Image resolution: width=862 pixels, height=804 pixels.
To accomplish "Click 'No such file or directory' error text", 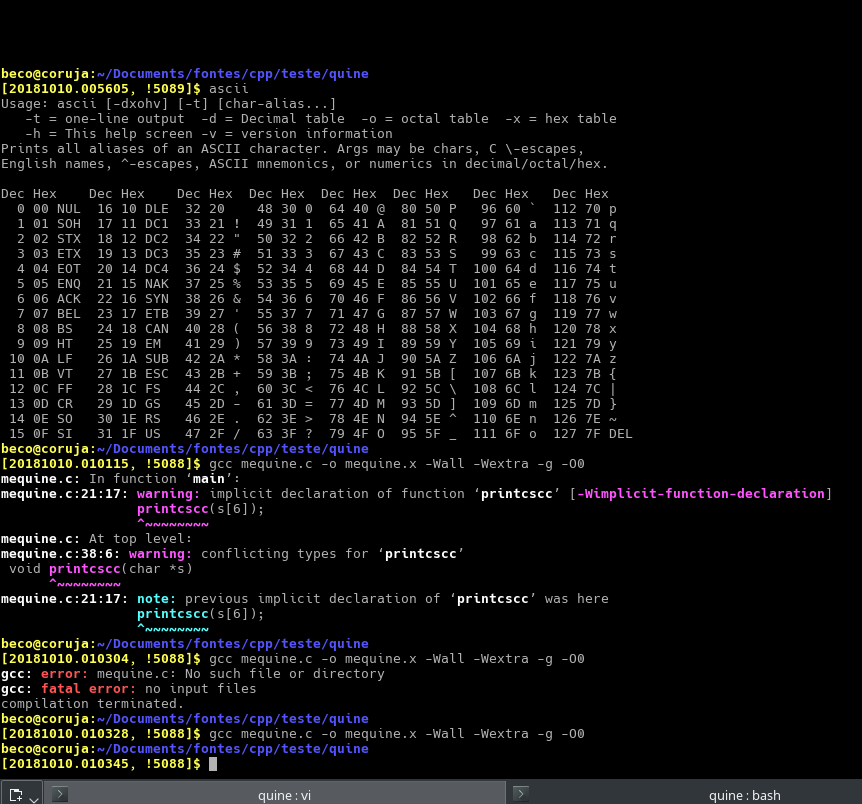I will click(x=285, y=674).
